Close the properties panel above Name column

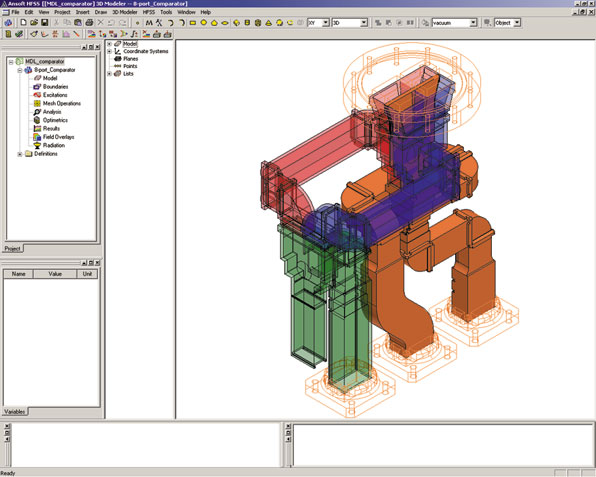pos(97,263)
